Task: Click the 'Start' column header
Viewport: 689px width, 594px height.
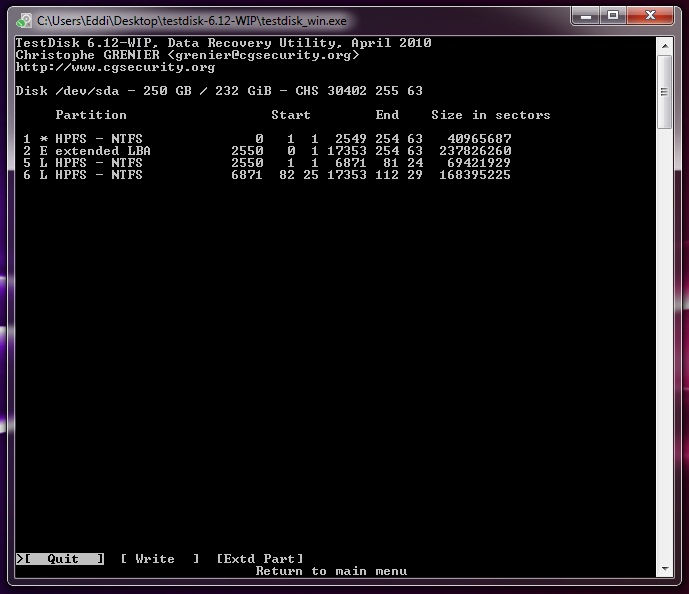Action: [291, 115]
